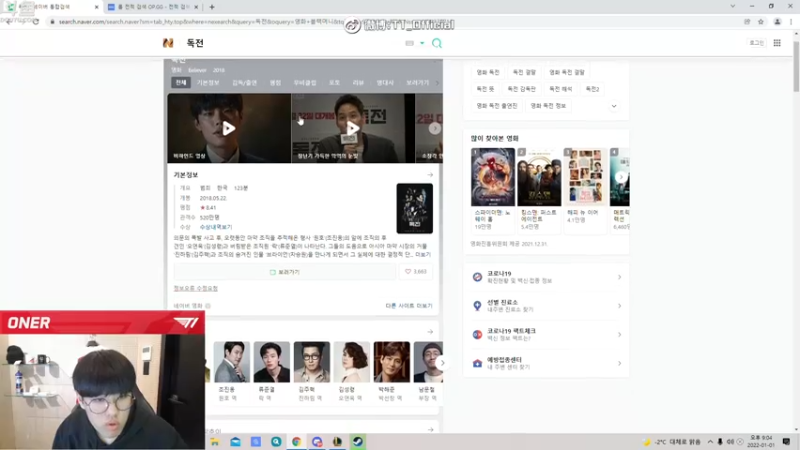Open Steam icon in taskbar
The height and width of the screenshot is (450, 800).
pyautogui.click(x=358, y=442)
